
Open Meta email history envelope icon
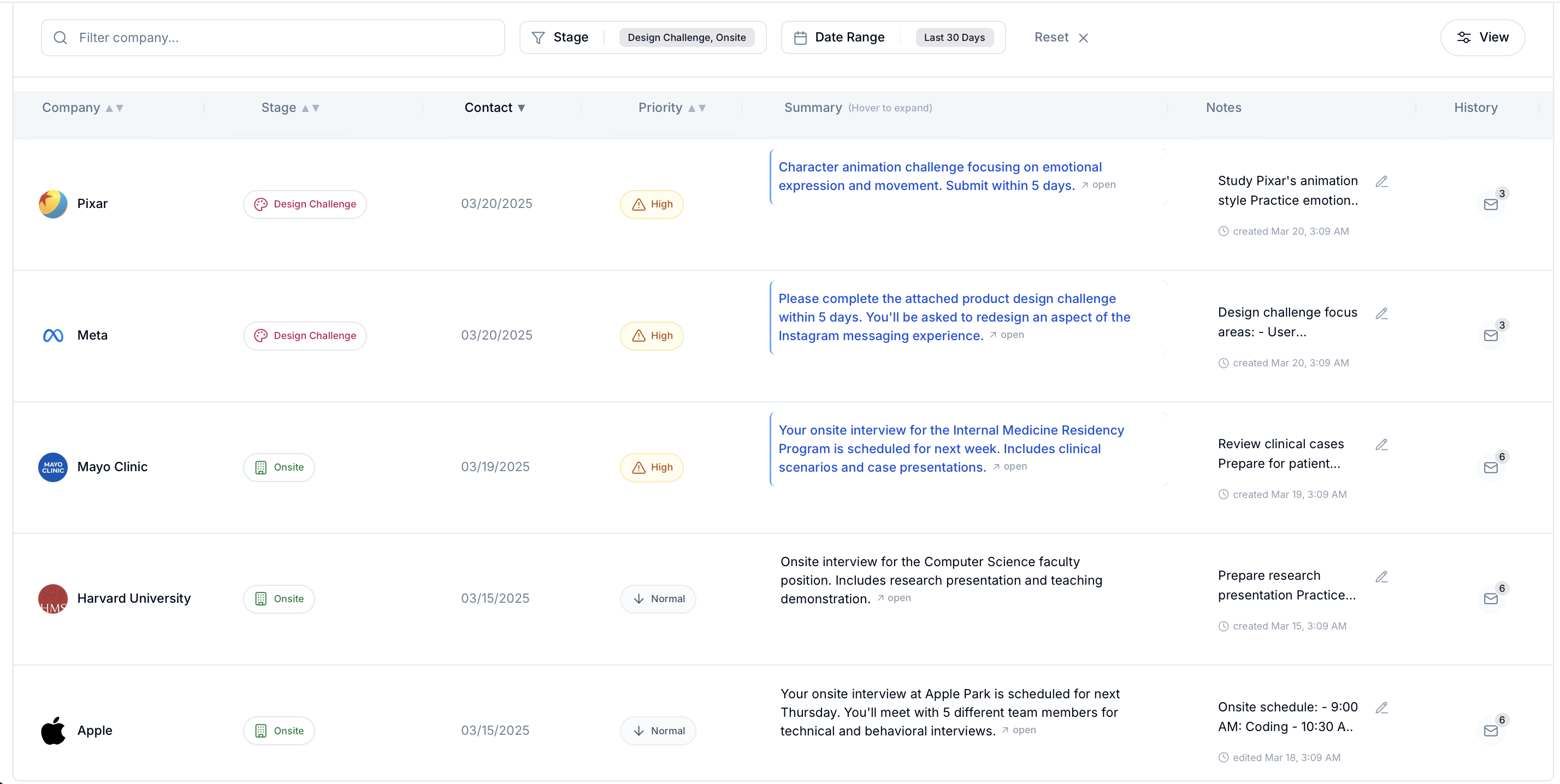(1490, 335)
